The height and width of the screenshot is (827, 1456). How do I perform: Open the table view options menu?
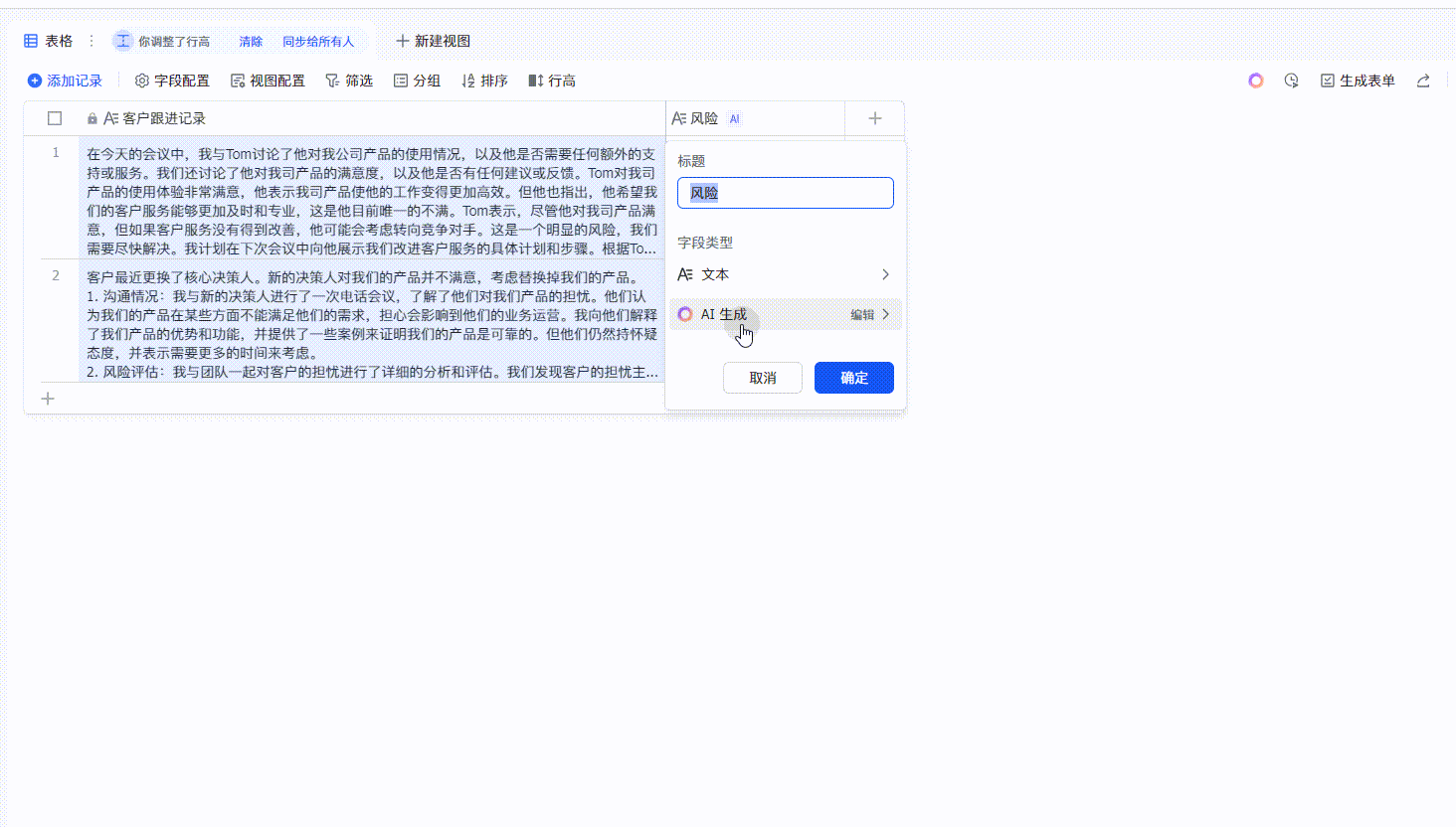(x=91, y=41)
